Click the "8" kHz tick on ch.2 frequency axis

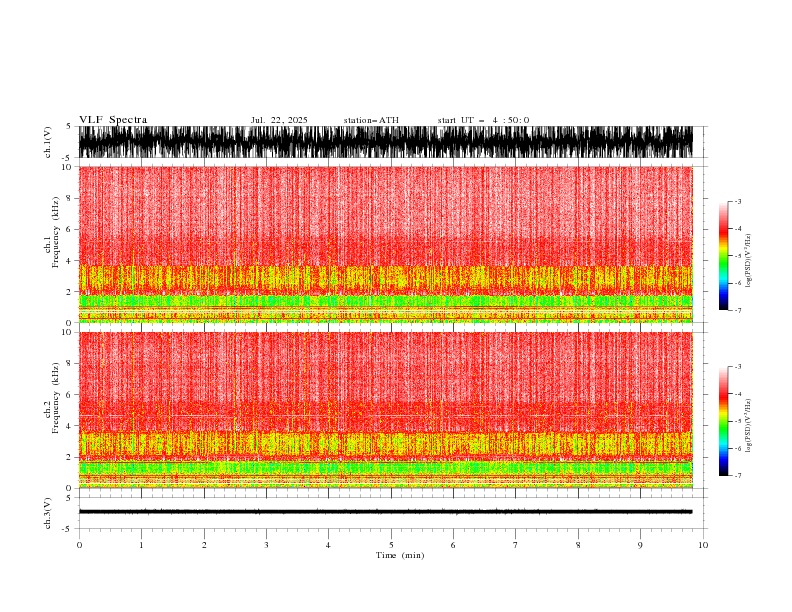click(69, 364)
